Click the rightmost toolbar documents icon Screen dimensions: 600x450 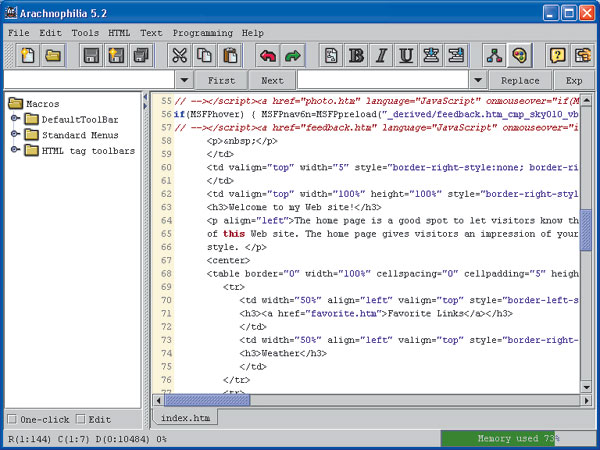pos(583,55)
